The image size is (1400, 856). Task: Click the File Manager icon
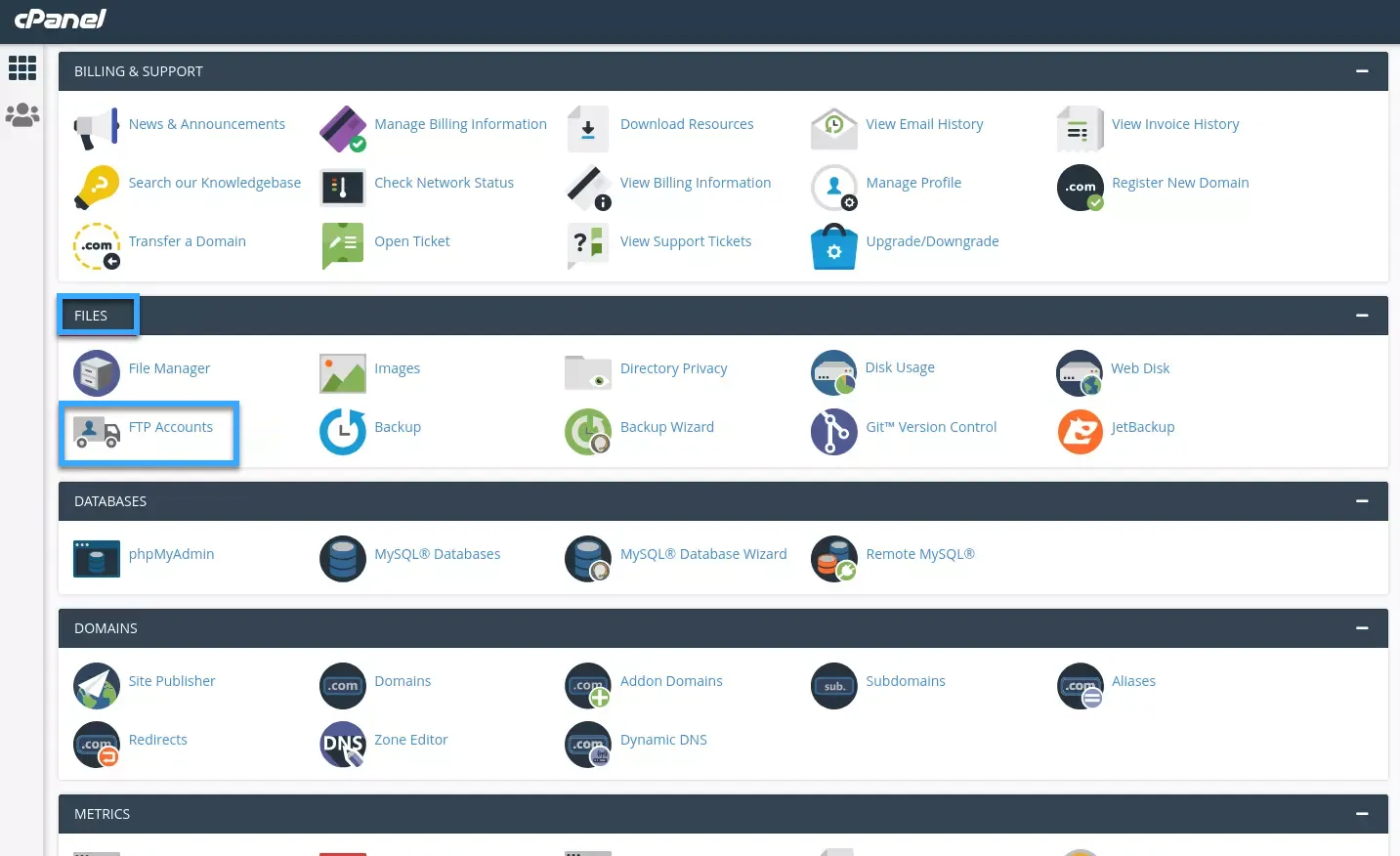pyautogui.click(x=97, y=373)
